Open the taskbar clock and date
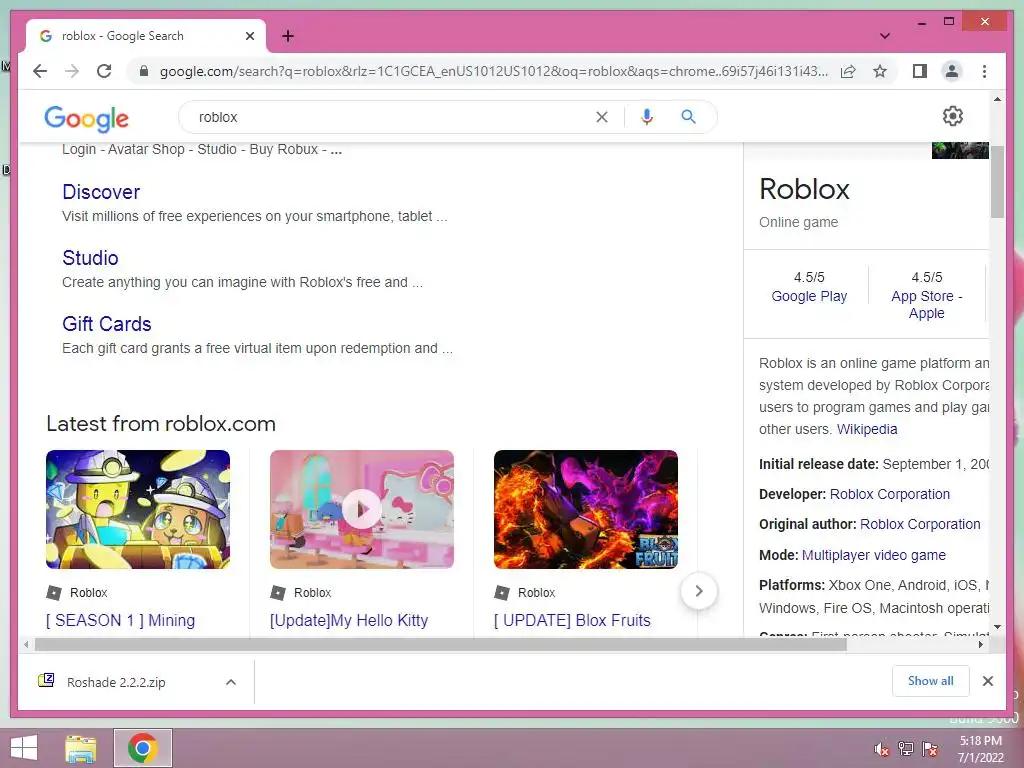 click(x=981, y=749)
